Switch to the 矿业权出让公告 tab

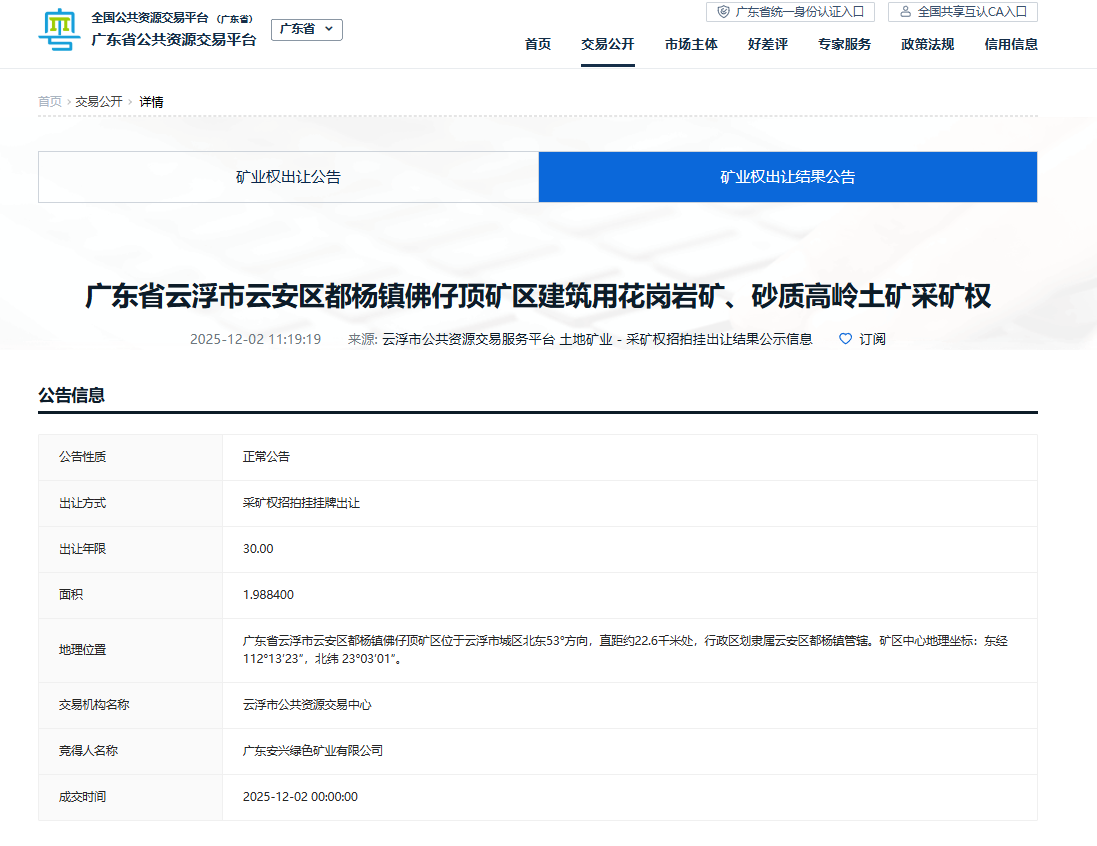pyautogui.click(x=288, y=177)
